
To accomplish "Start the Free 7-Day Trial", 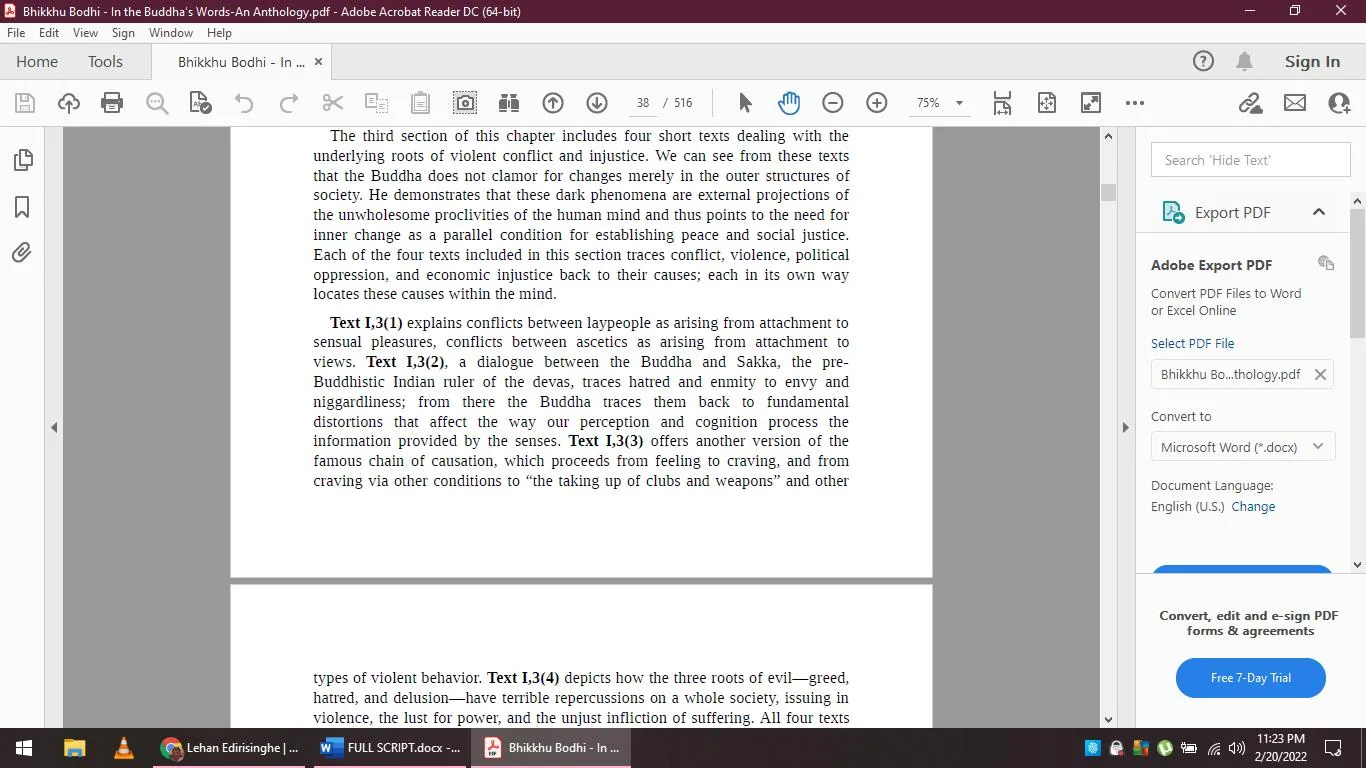I will pyautogui.click(x=1251, y=678).
